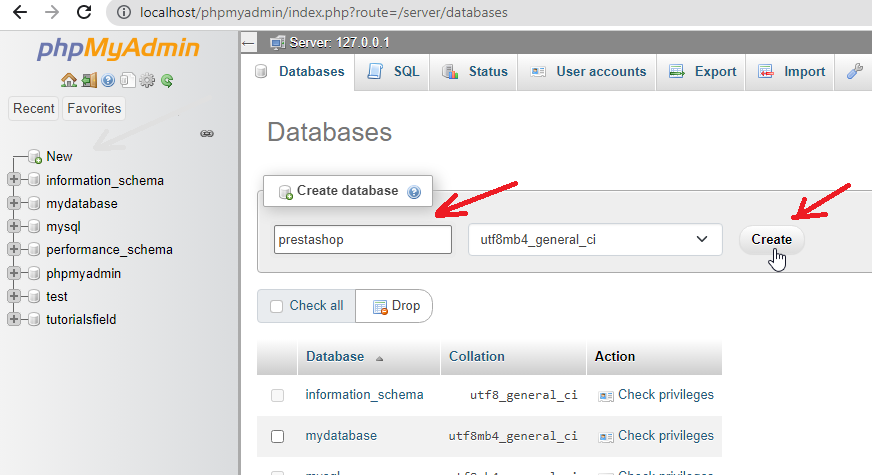Select phpmyadmin in navigation tree
This screenshot has height=475, width=872.
tap(83, 274)
